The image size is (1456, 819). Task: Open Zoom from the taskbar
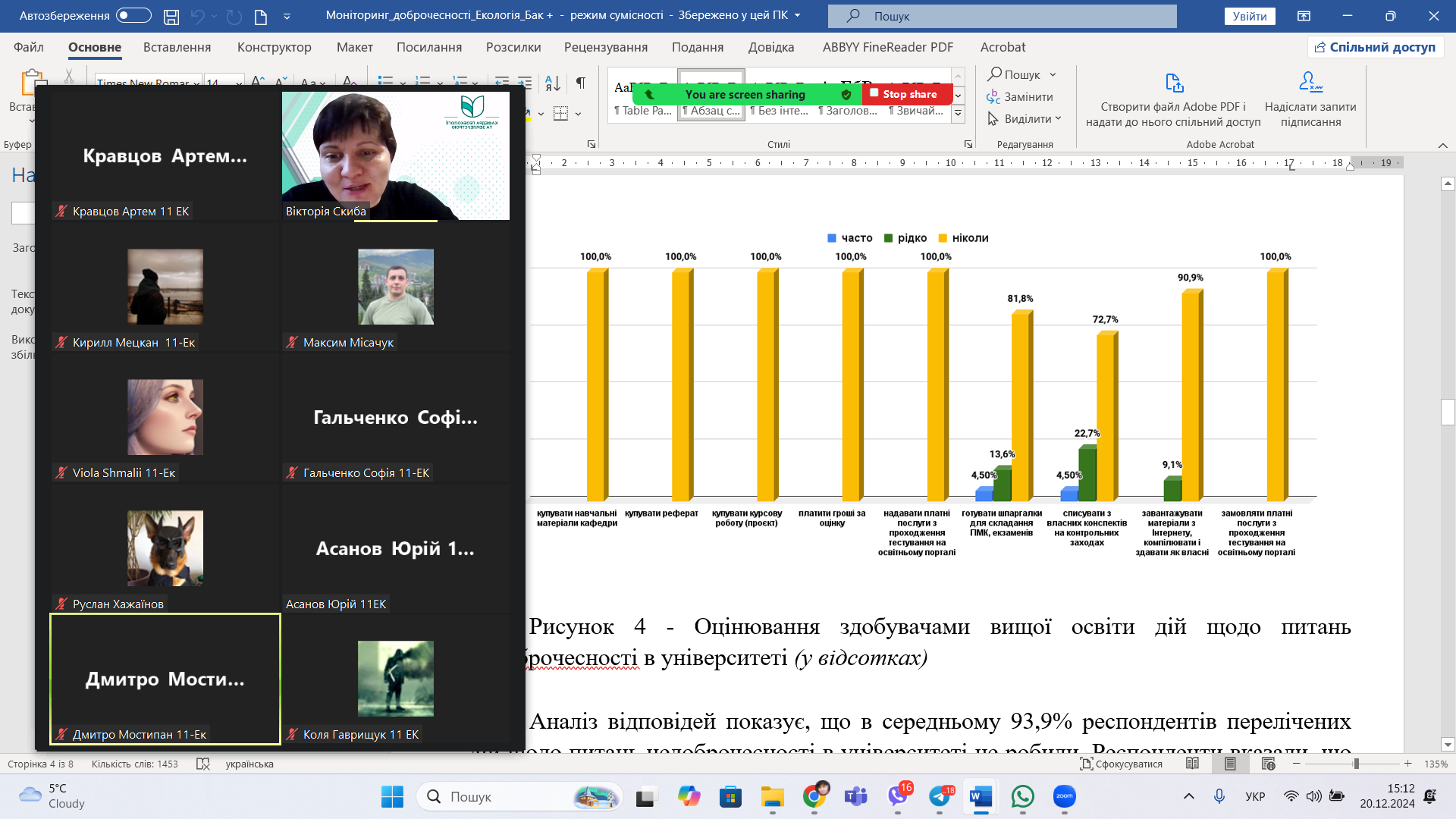pos(1065,797)
